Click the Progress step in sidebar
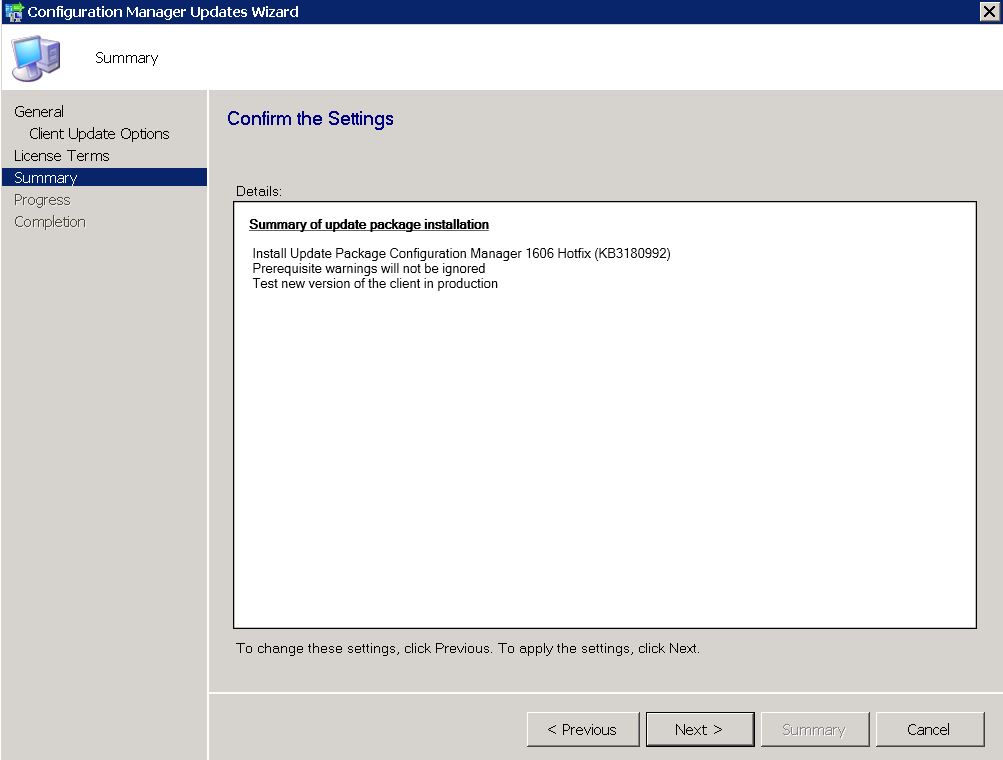1003x760 pixels. 42,200
